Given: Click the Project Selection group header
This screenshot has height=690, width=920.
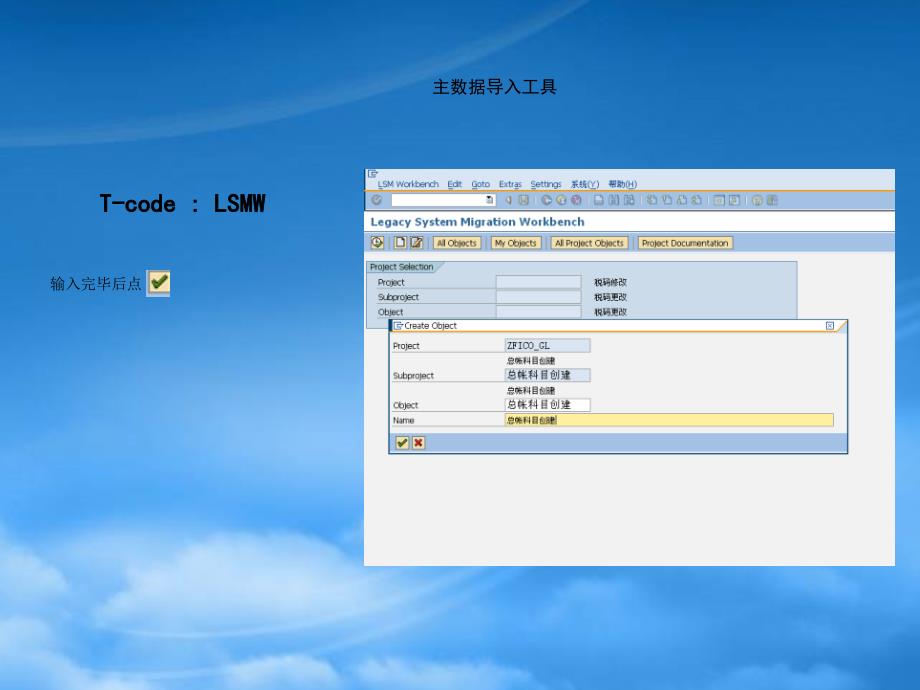Looking at the screenshot, I should [401, 267].
